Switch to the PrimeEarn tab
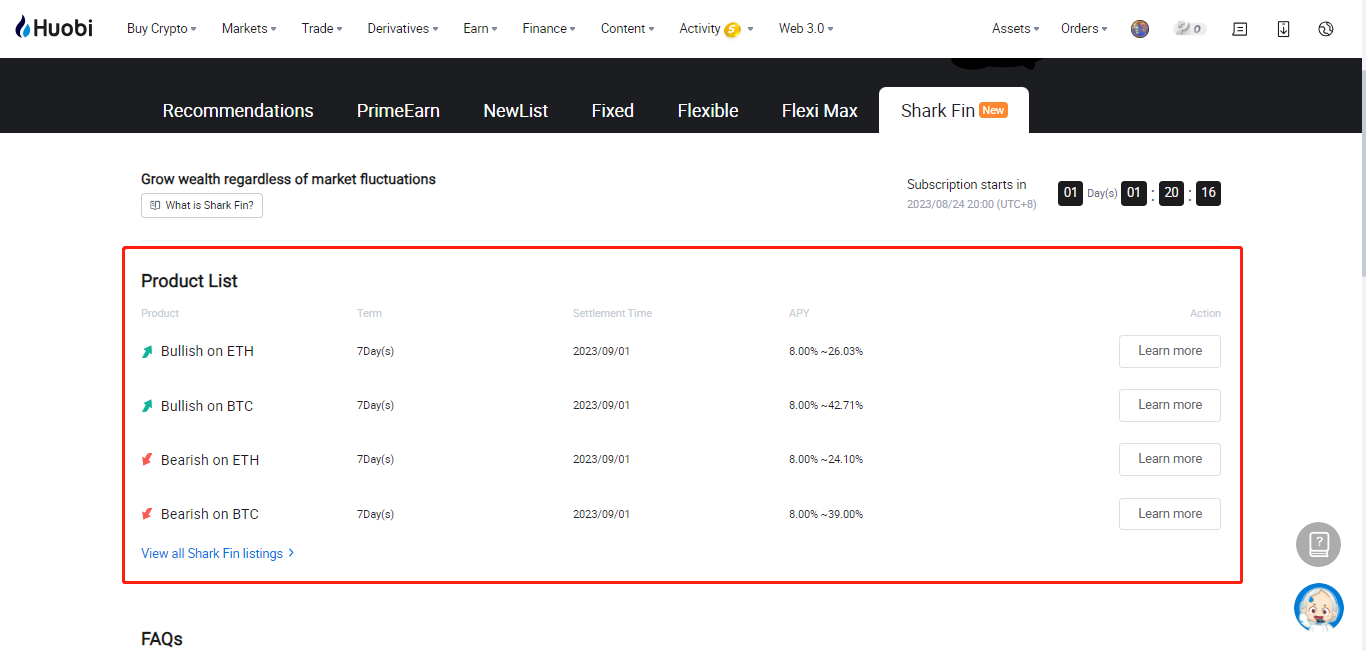This screenshot has width=1366, height=651. [x=398, y=111]
